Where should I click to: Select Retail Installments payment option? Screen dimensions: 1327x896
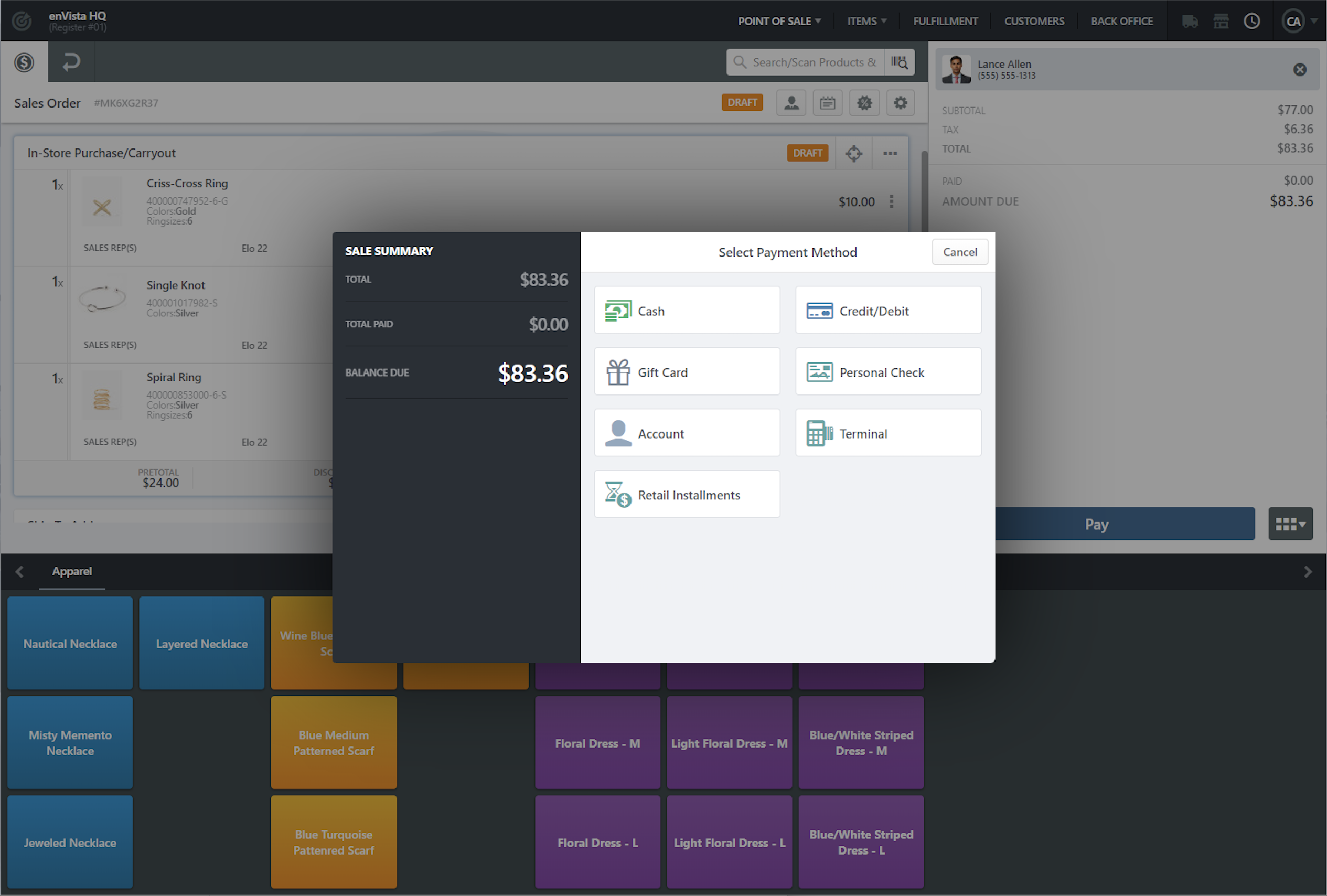tap(687, 495)
